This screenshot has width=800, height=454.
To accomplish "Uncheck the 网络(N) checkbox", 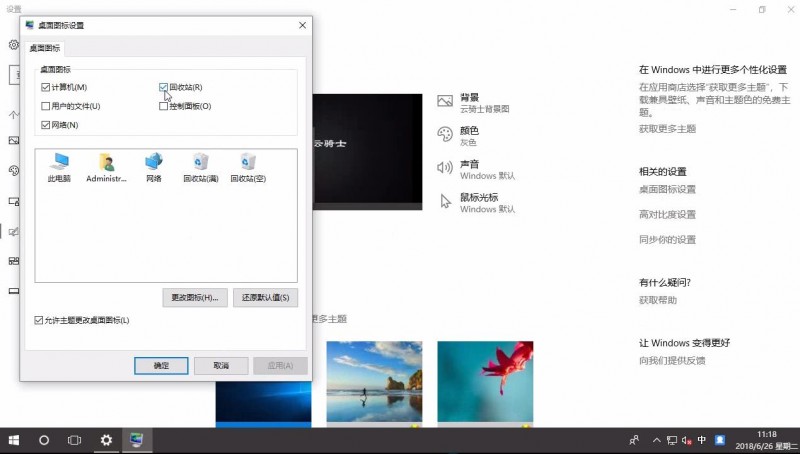I will tap(45, 125).
